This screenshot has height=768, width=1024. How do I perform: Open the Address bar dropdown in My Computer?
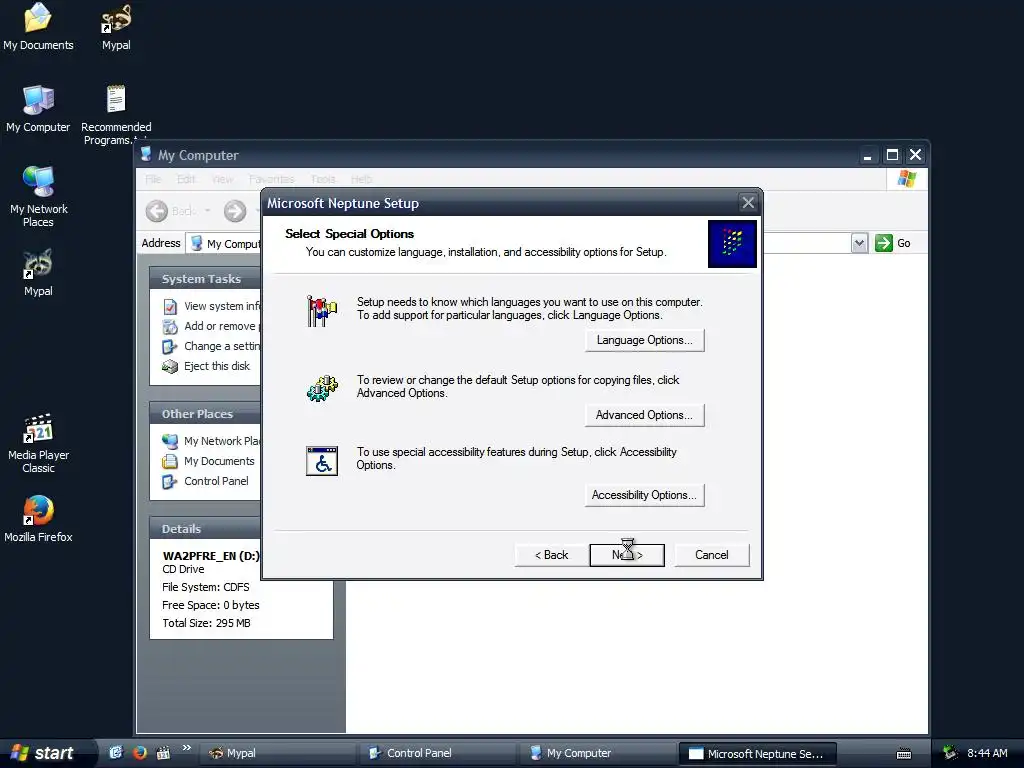859,244
